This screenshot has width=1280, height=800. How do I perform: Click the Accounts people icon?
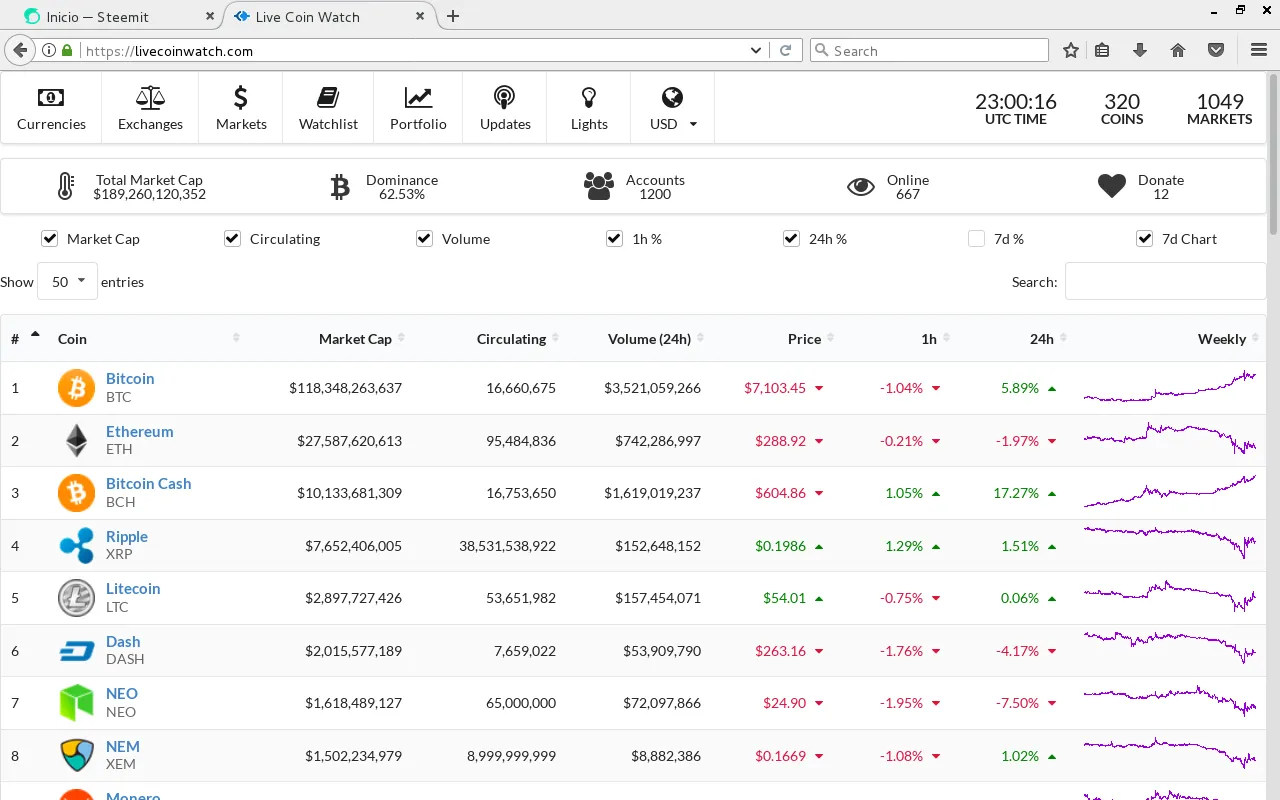[599, 186]
